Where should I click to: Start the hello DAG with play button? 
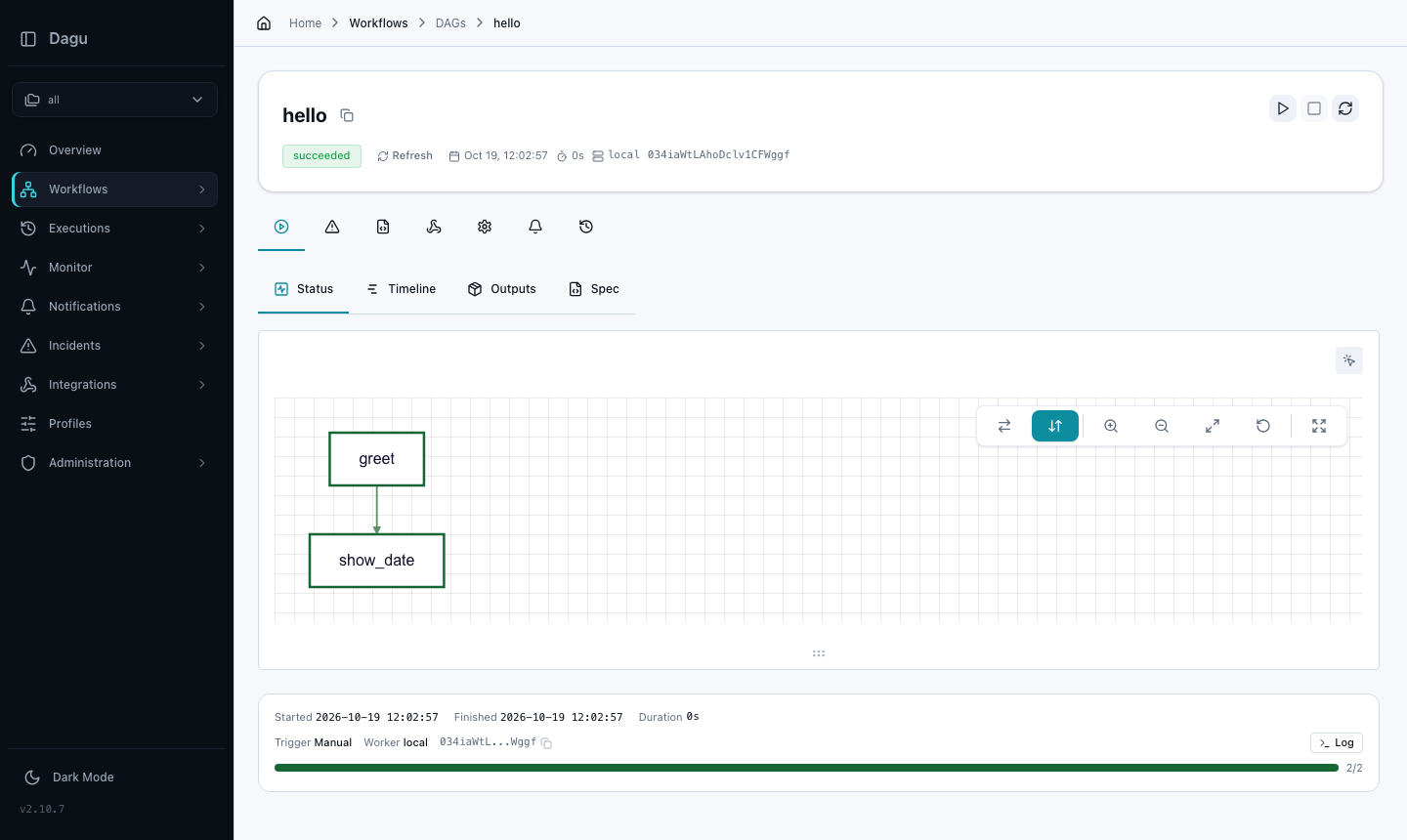(x=1283, y=108)
